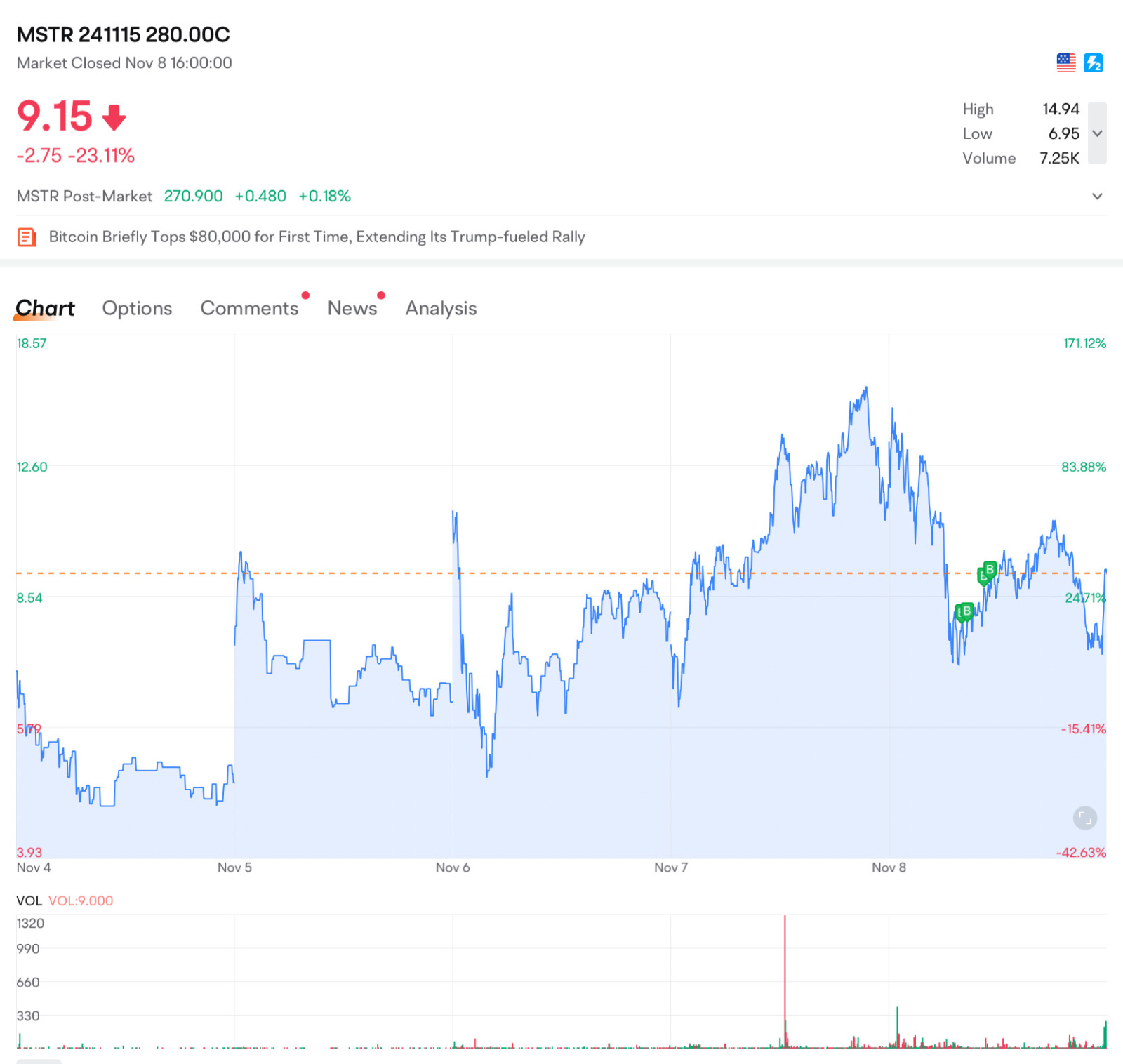Image resolution: width=1123 pixels, height=1064 pixels.
Task: Click the -42.63% percentage axis label
Action: tap(1082, 853)
